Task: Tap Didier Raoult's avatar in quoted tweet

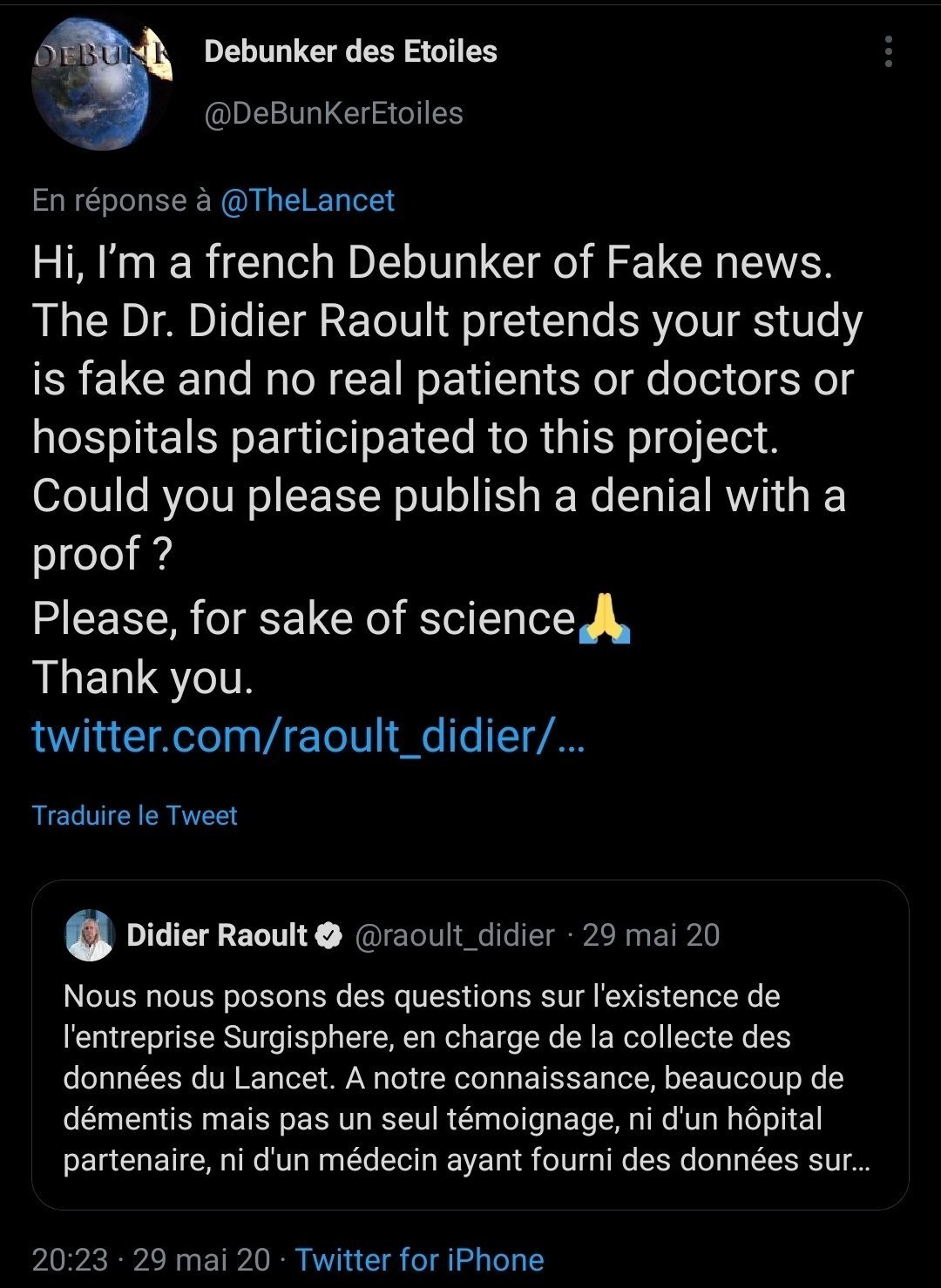Action: coord(90,935)
